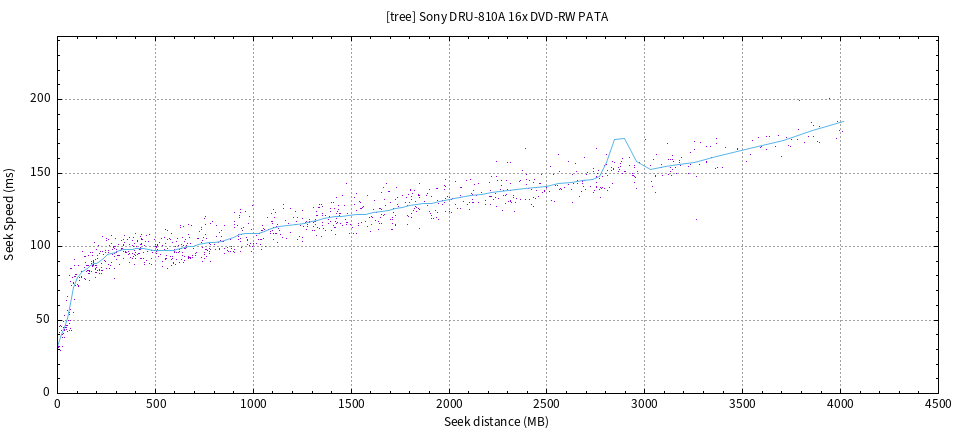Click the blue line's dip just after 3000 MB
The image size is (960, 432).
[650, 169]
